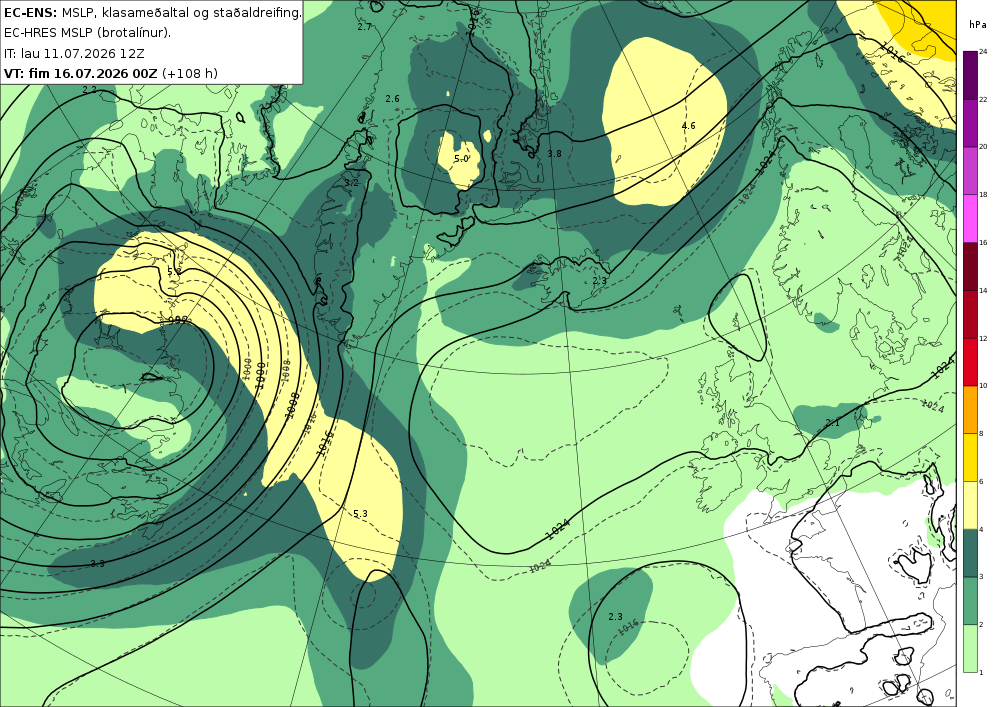Select the crimson 12–14 hPa legend swatch
This screenshot has width=1000, height=707.
click(970, 314)
